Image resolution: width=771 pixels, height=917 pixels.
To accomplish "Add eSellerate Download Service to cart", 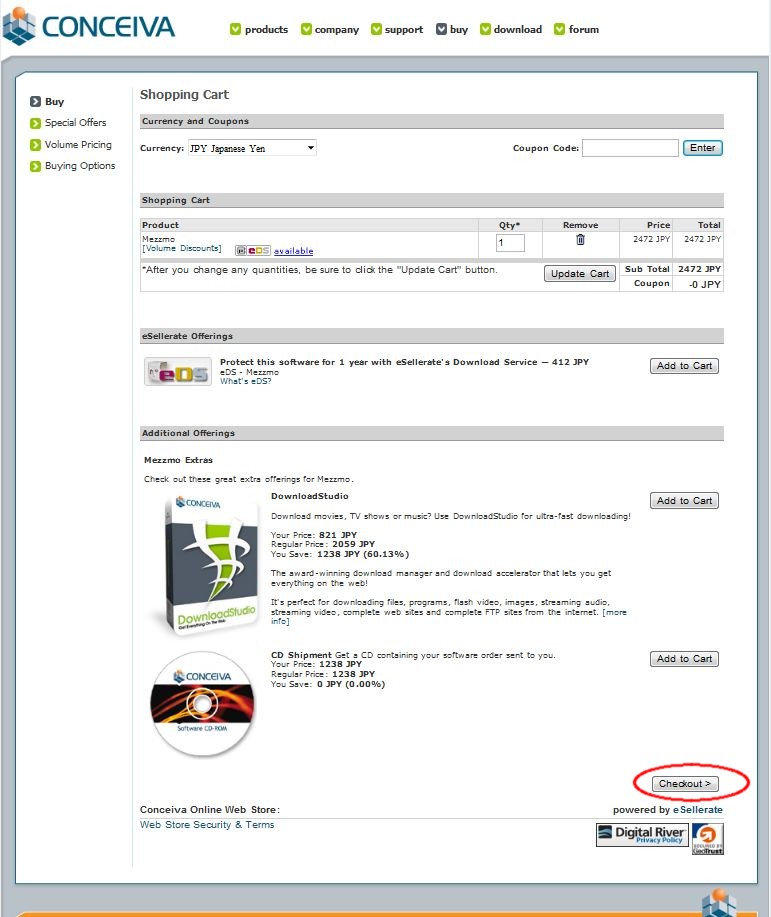I will (684, 366).
